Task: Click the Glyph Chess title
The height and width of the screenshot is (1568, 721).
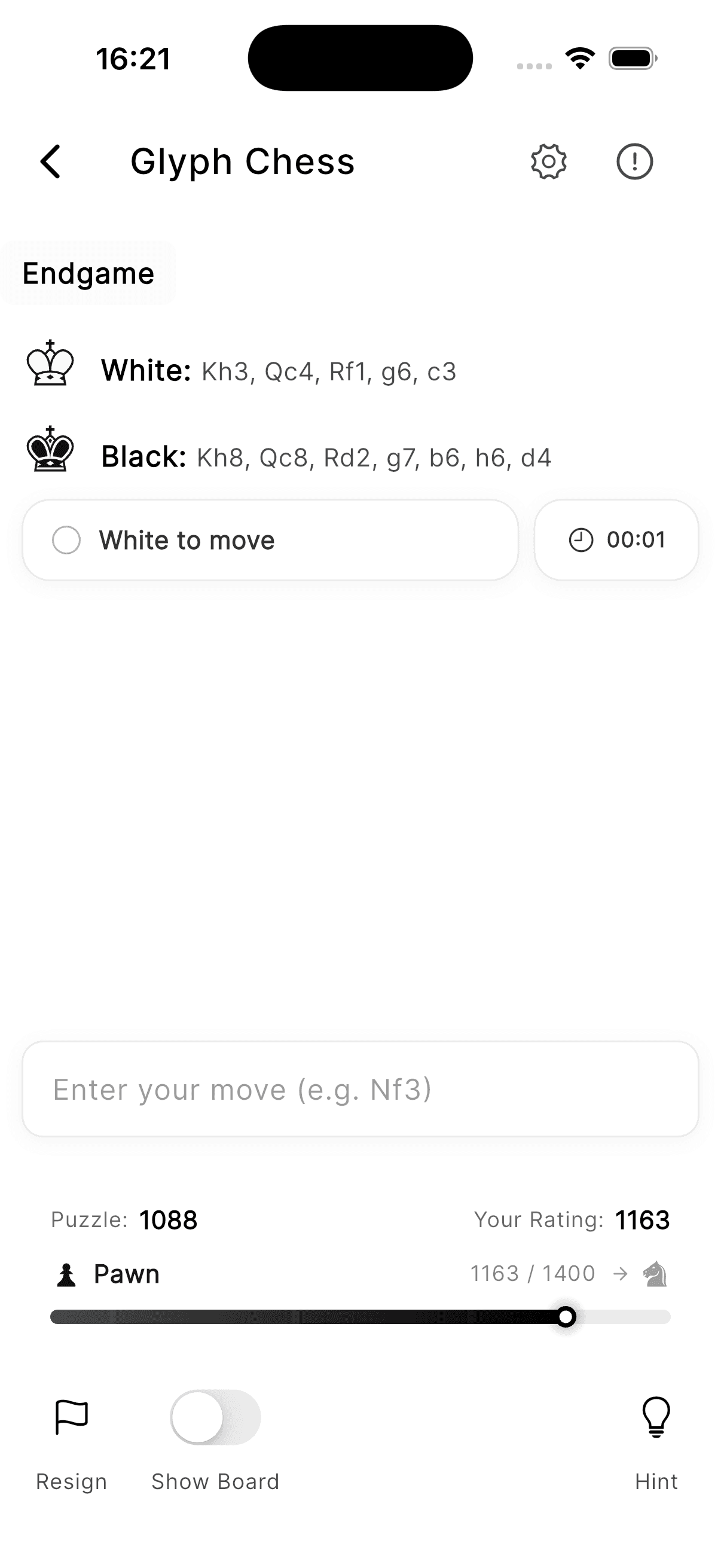Action: (243, 161)
